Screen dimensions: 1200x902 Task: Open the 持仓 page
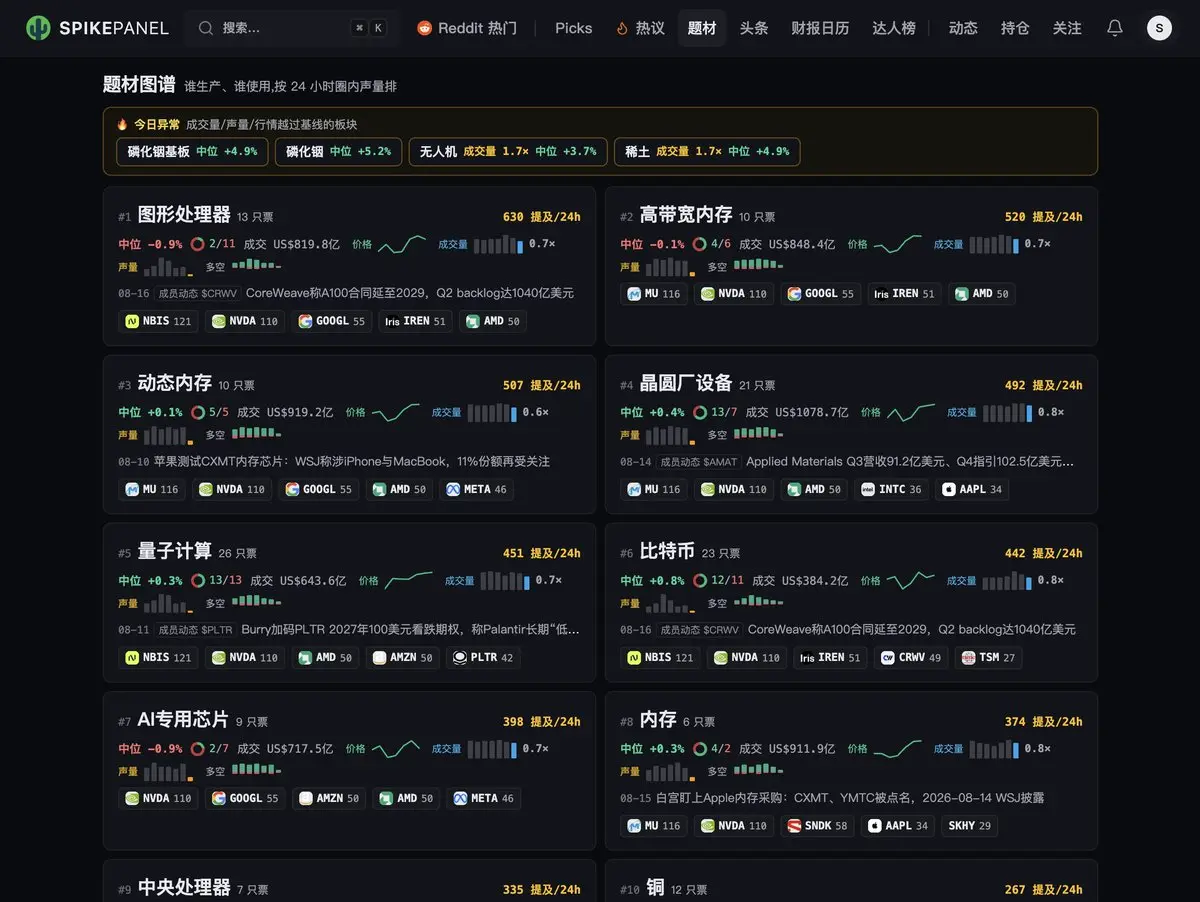pos(1015,28)
